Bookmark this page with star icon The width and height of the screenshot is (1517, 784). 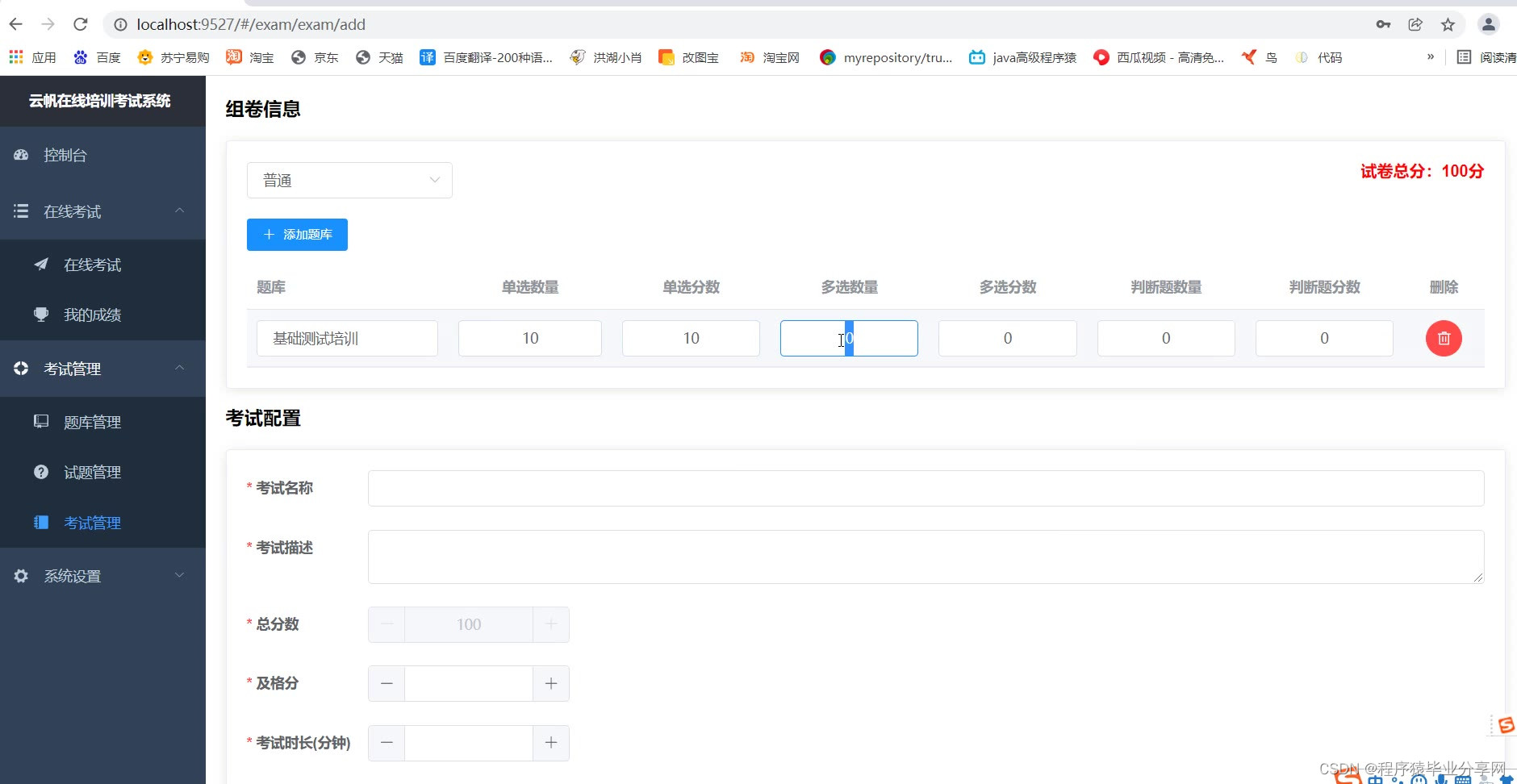pos(1448,24)
